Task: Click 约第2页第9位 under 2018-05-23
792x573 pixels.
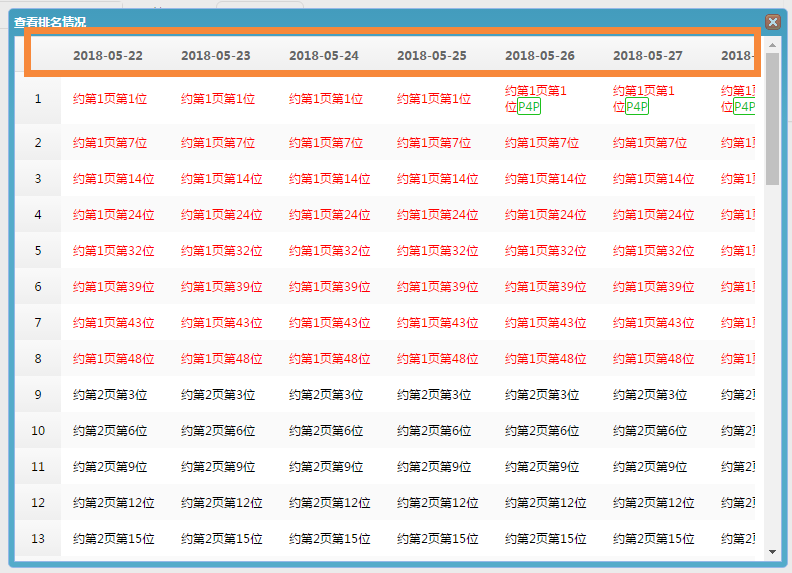Action: (218, 467)
